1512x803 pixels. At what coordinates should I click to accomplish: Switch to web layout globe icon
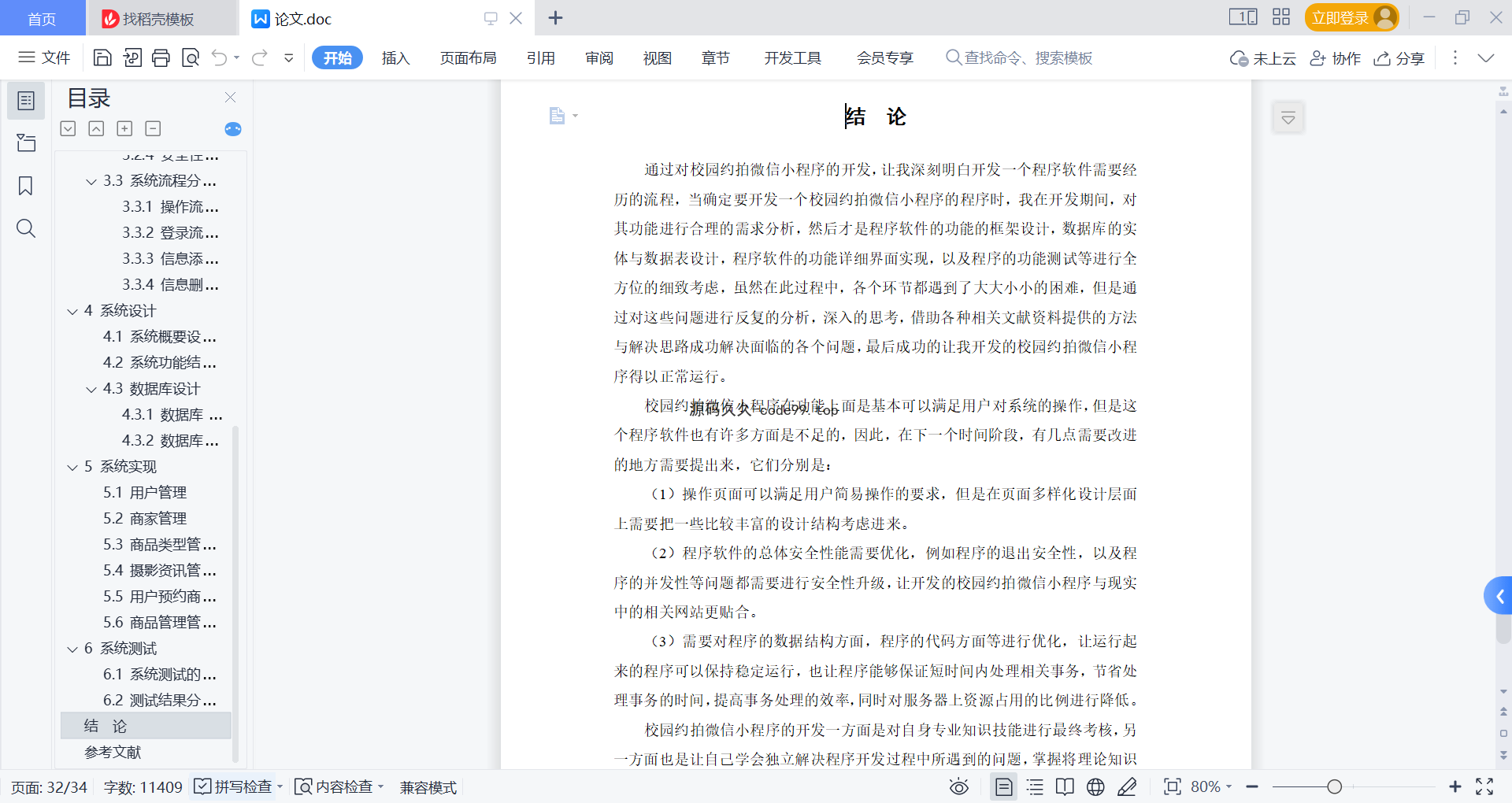click(x=1095, y=786)
